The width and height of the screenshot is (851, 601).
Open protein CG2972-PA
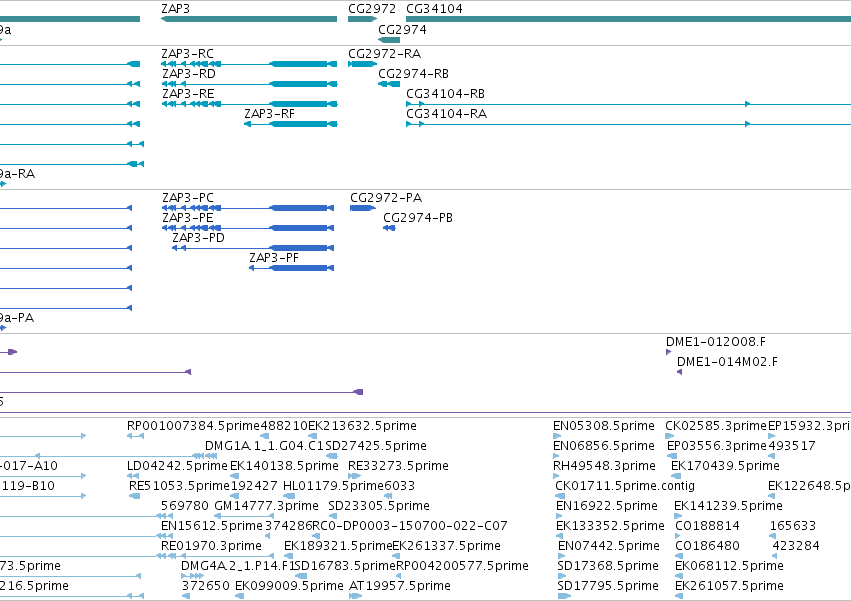point(386,198)
